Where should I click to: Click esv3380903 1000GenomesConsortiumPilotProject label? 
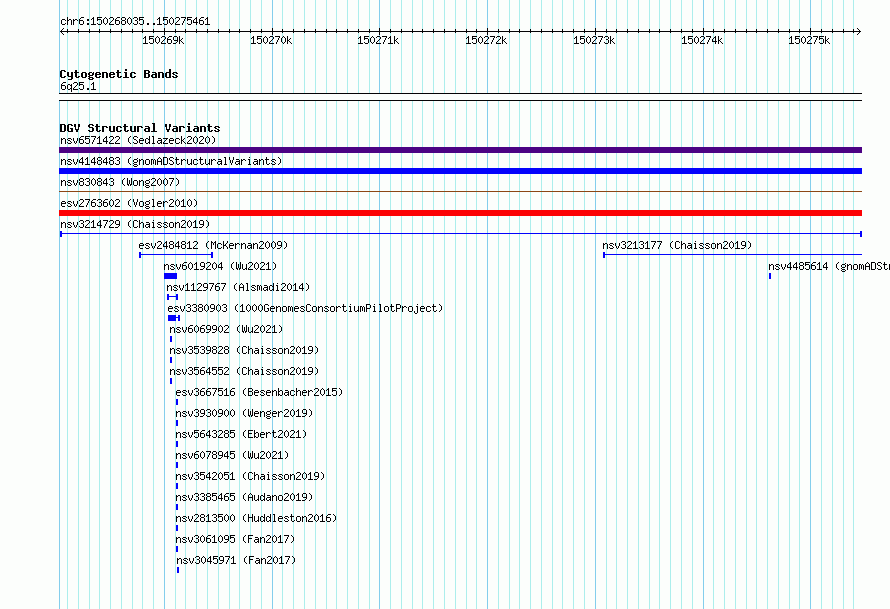(305, 308)
